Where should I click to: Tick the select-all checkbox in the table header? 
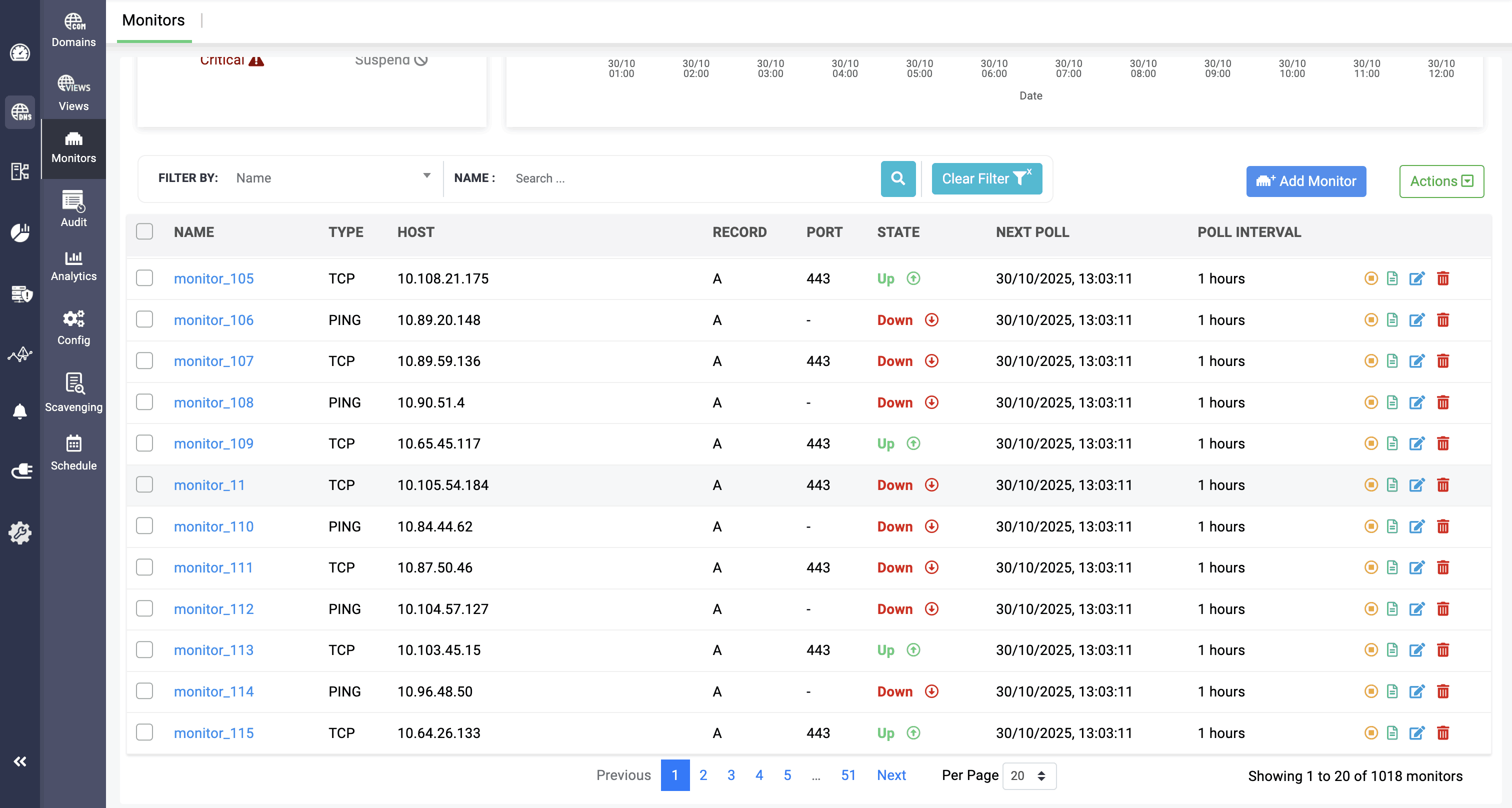click(144, 232)
